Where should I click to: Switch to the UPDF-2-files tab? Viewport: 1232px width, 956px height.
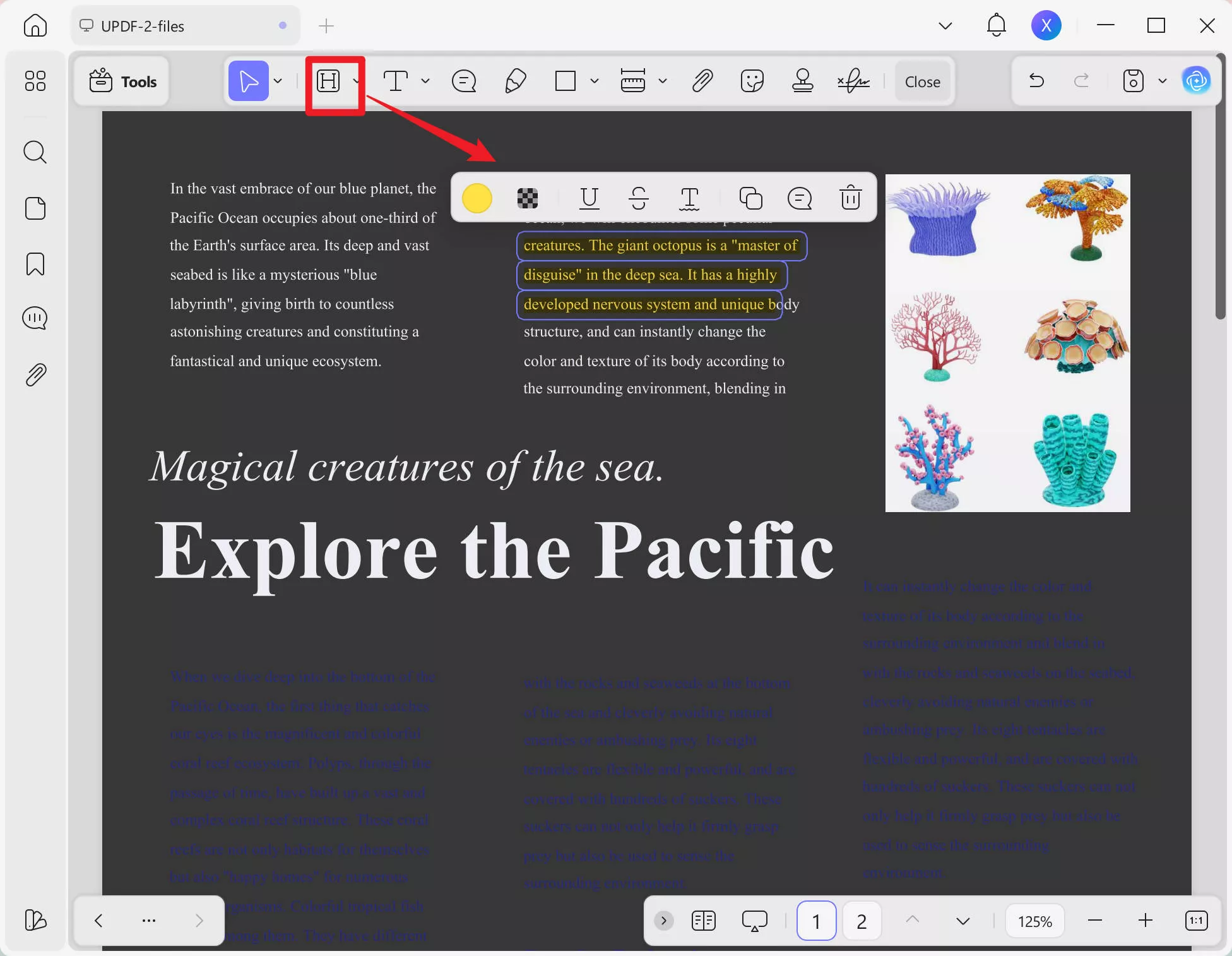143,26
